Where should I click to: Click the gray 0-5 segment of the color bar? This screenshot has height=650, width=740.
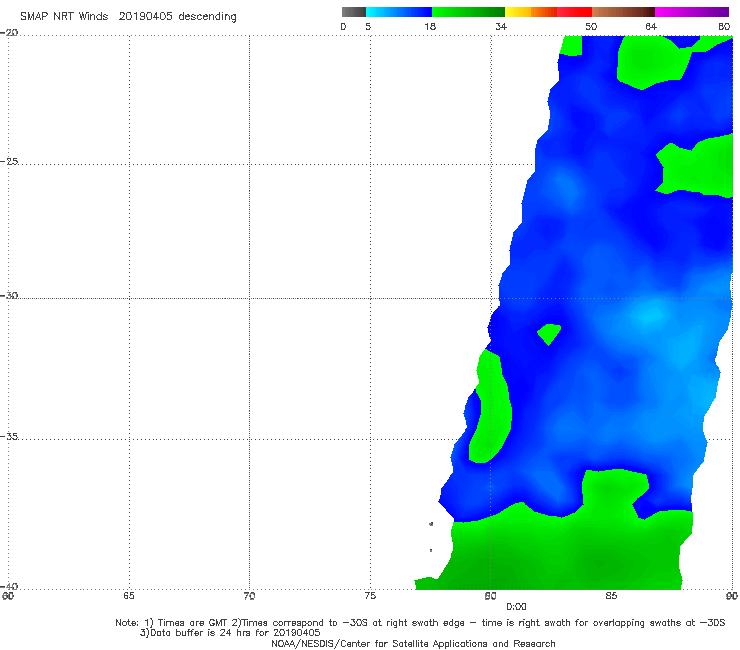[x=354, y=12]
